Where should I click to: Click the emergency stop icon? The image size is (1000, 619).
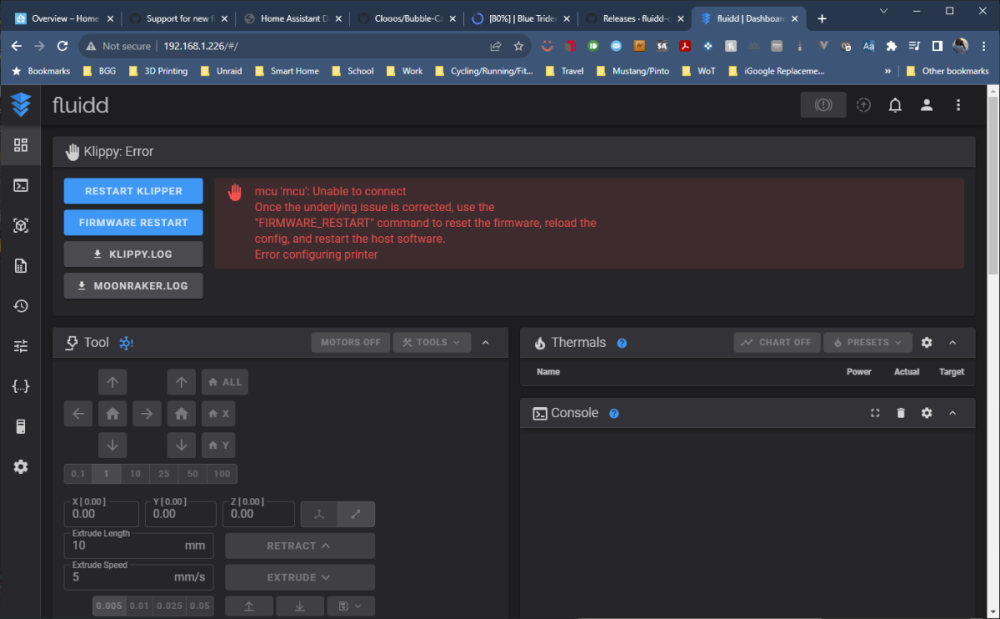click(823, 105)
